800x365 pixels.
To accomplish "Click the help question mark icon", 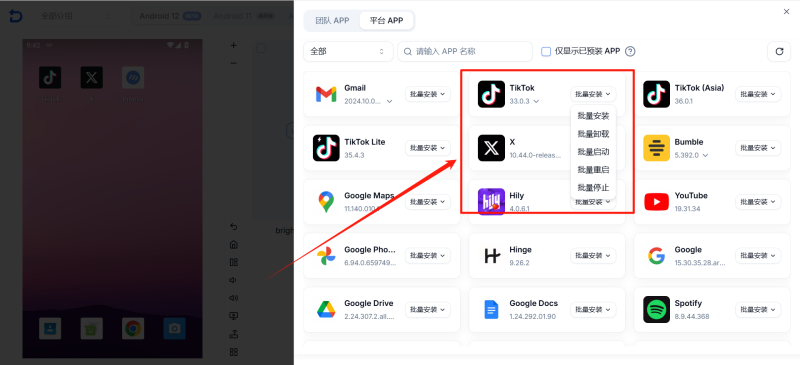I will click(x=630, y=52).
